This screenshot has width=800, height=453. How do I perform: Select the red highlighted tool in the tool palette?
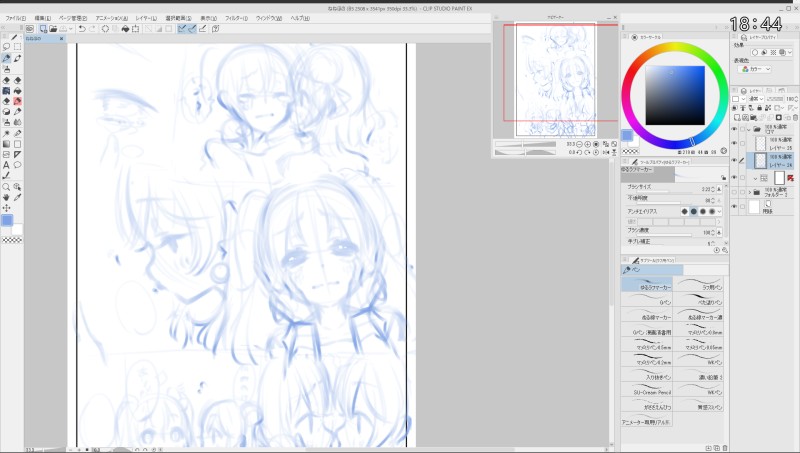point(17,101)
